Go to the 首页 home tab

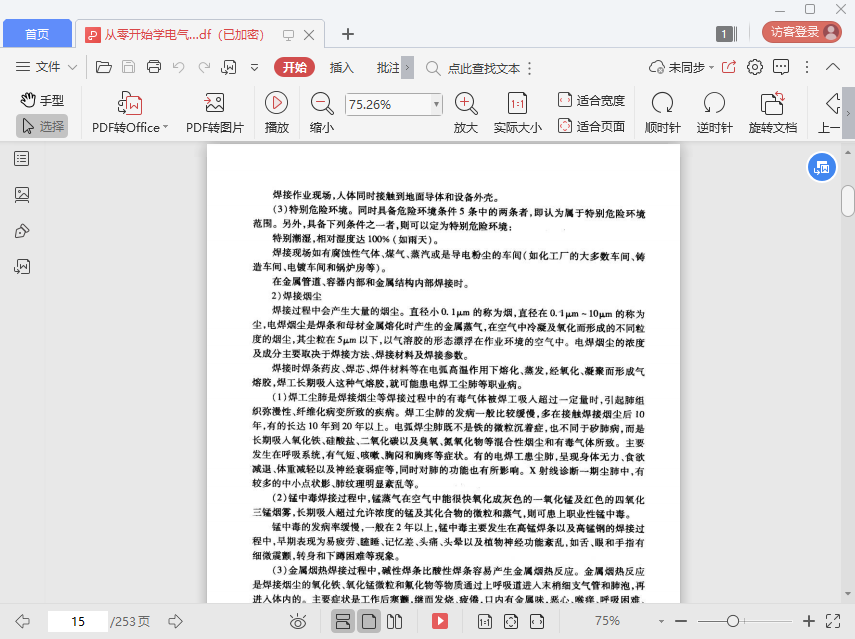click(x=37, y=34)
